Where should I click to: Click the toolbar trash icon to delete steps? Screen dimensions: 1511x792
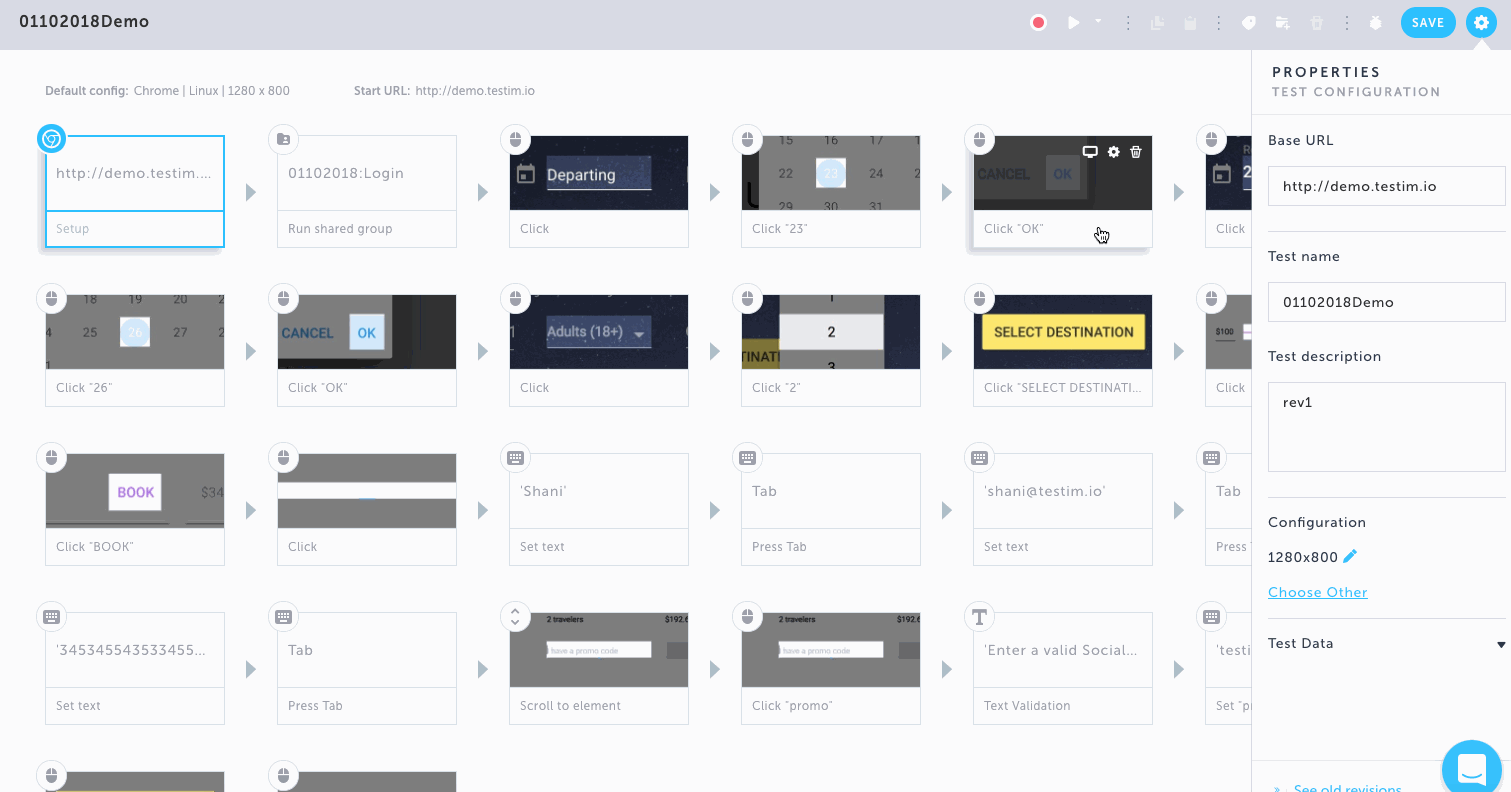1316,22
